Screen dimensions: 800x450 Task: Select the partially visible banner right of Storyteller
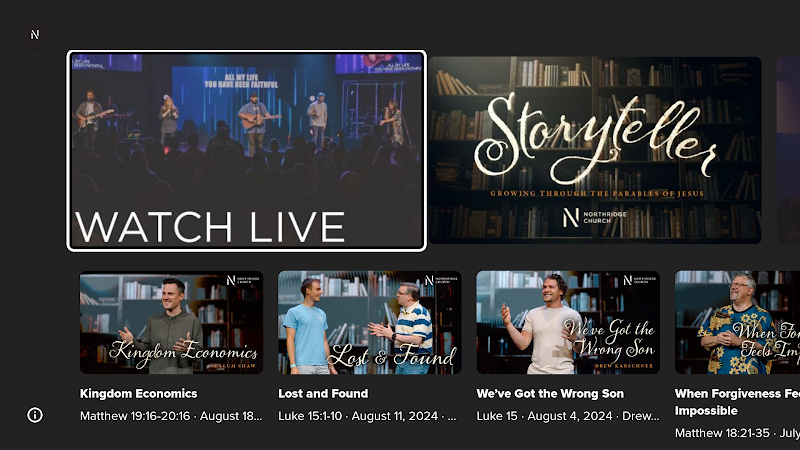pyautogui.click(x=788, y=150)
